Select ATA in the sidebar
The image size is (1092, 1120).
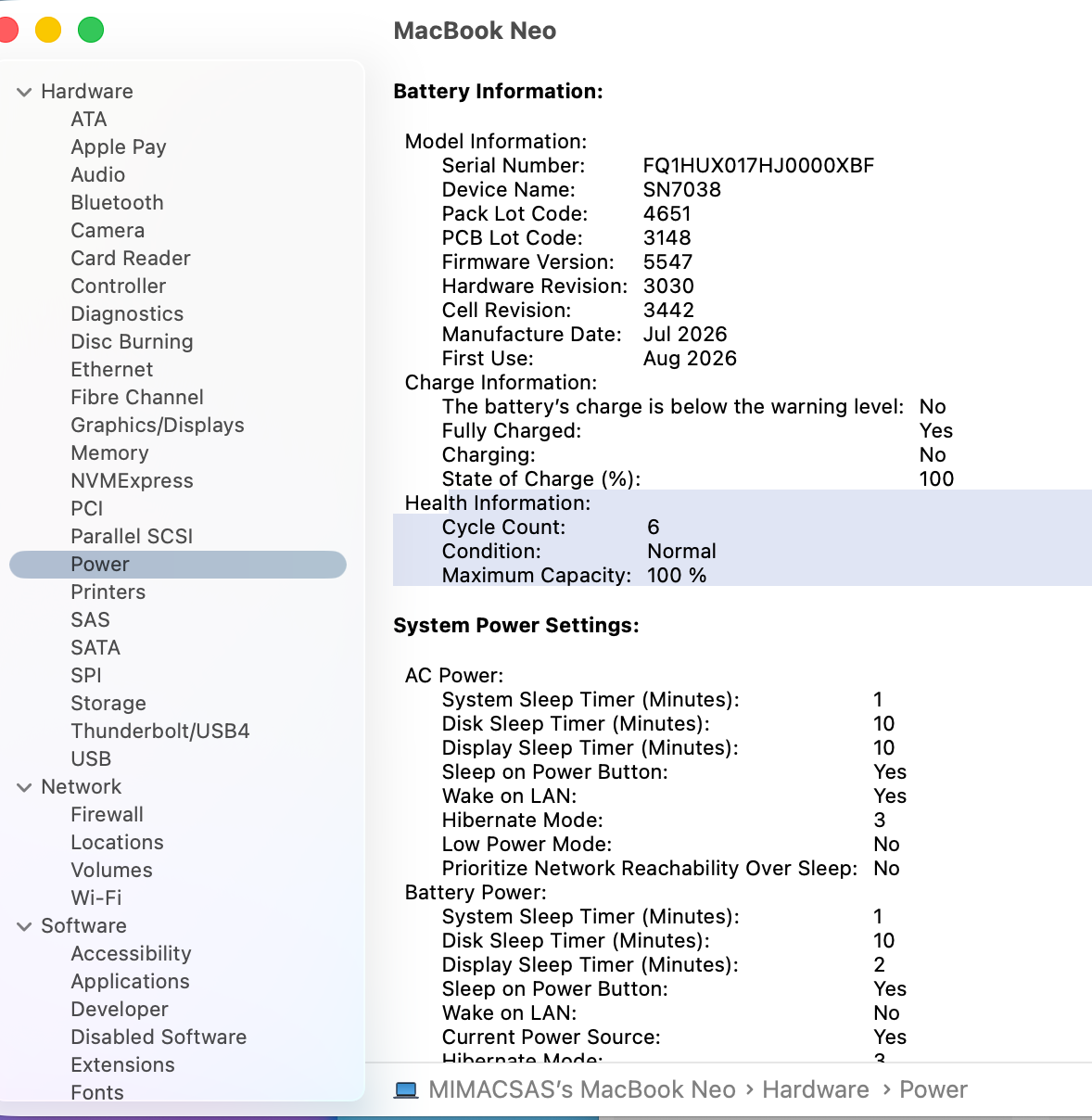[89, 120]
